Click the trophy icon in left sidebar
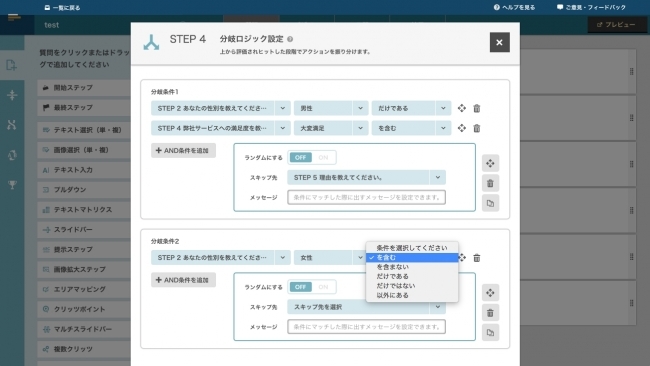This screenshot has height=366, width=650. coord(12,184)
